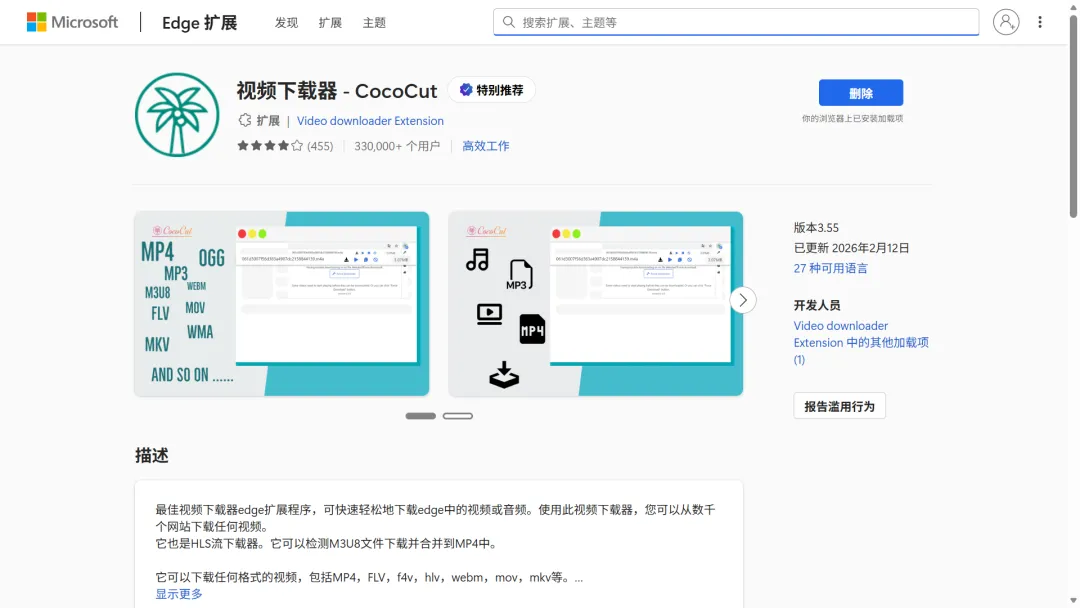Click the 报告滥用行为 button
1080x608 pixels.
click(x=839, y=406)
